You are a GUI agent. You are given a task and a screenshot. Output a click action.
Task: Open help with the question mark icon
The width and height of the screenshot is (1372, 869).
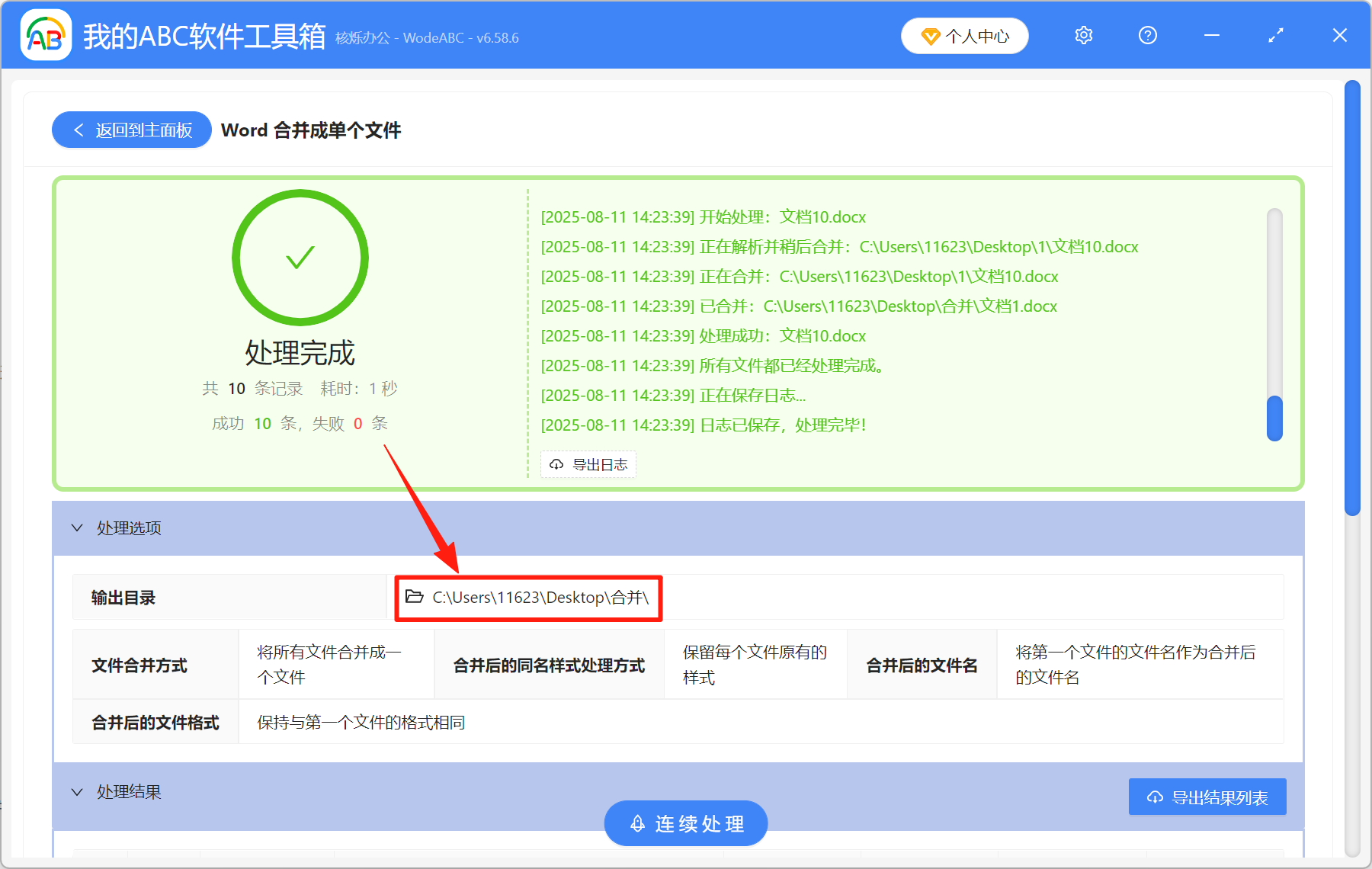coord(1147,35)
